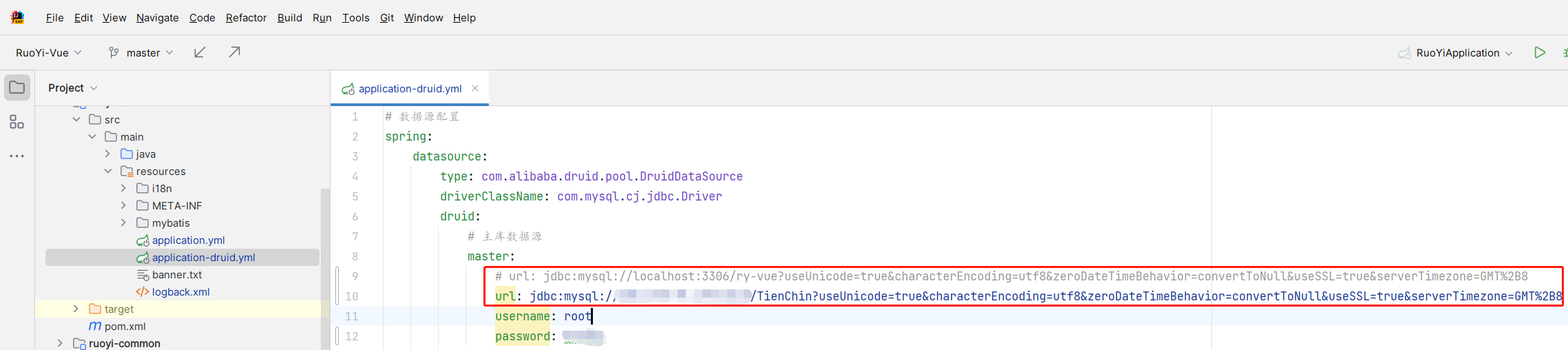Click the IntelliJ IDEA logo icon
1568x350 pixels.
coord(18,17)
